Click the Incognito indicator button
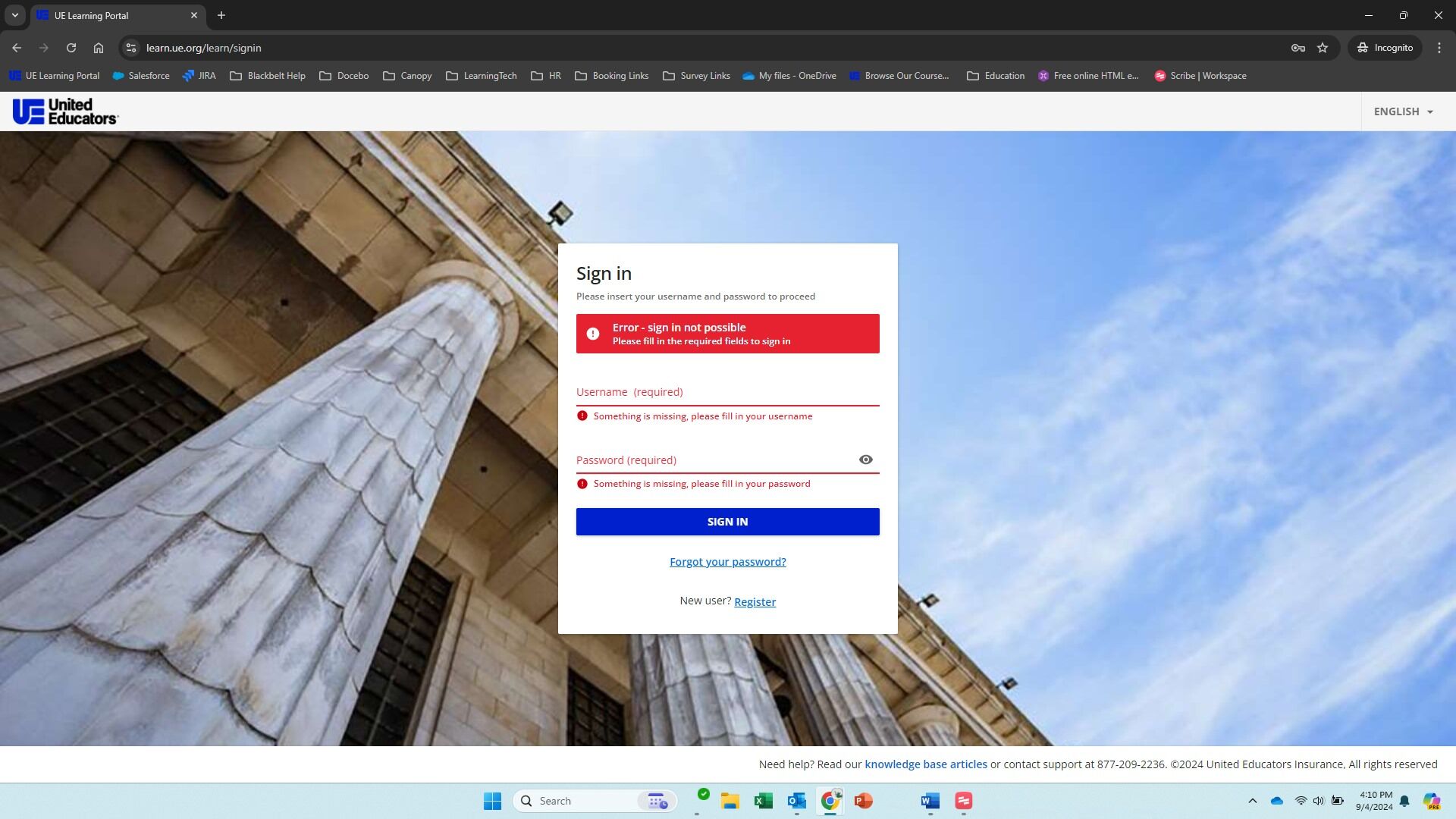The height and width of the screenshot is (819, 1456). click(1385, 48)
